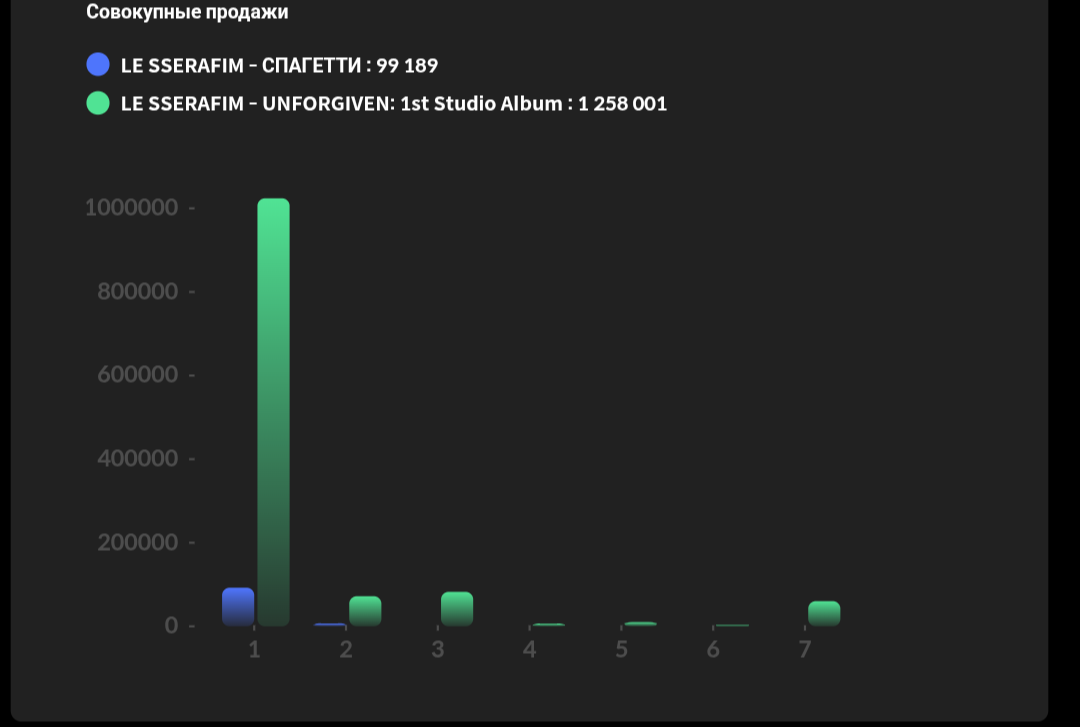Toggle the UNFORGIVEN: 1st Studio Album legend entry
The height and width of the screenshot is (727, 1080).
(393, 103)
